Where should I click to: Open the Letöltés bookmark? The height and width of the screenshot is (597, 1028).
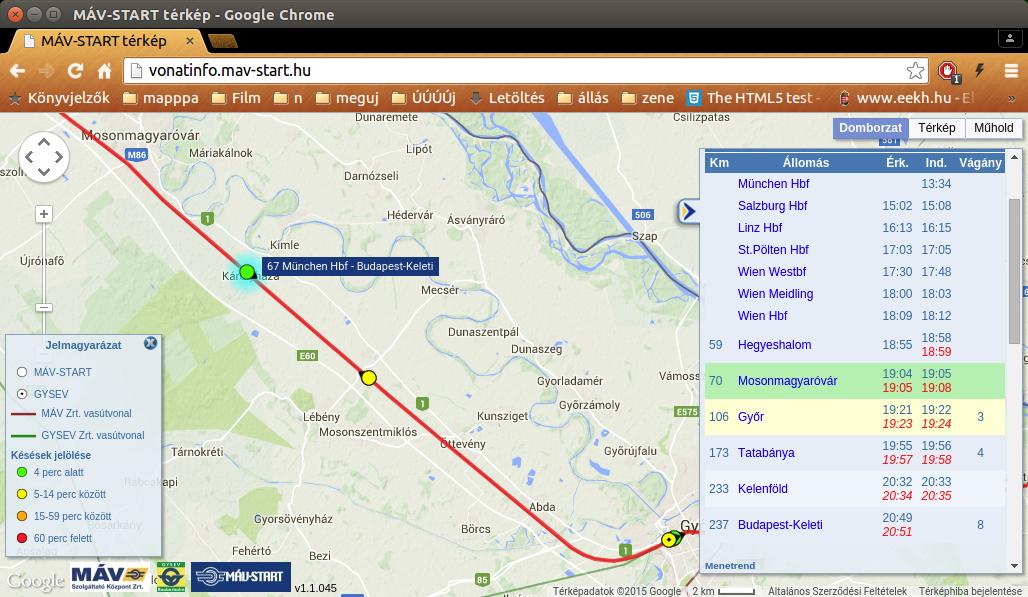pos(507,98)
